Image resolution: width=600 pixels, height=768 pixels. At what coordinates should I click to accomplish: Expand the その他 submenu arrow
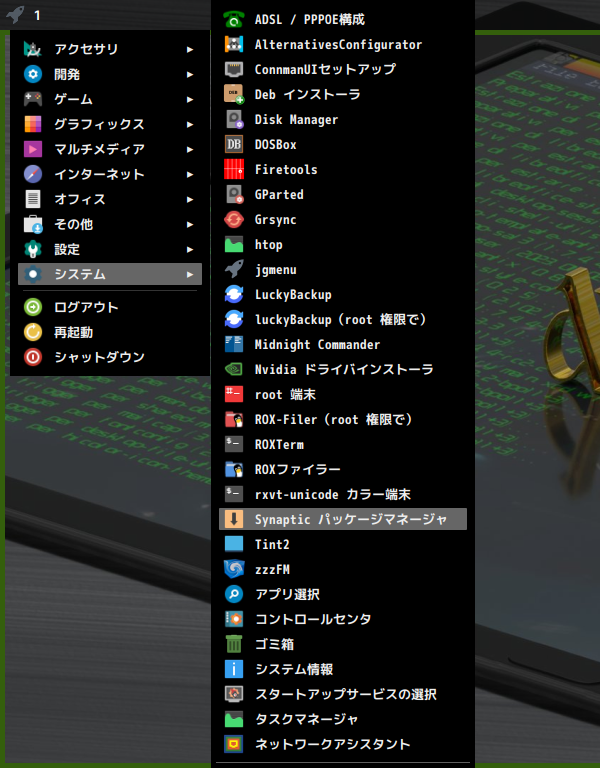(x=190, y=224)
